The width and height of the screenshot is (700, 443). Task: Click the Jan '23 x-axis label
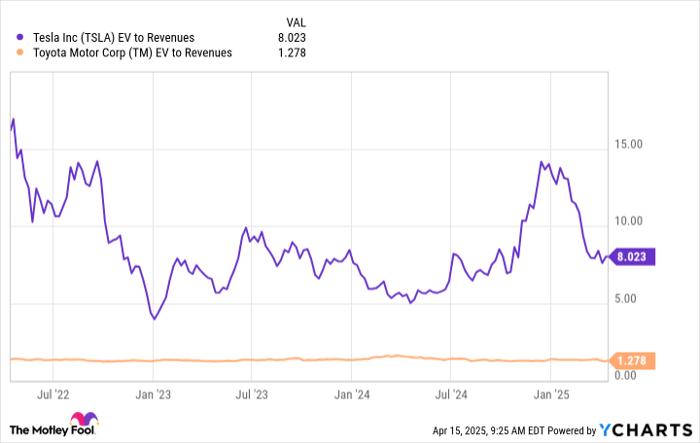click(x=151, y=394)
